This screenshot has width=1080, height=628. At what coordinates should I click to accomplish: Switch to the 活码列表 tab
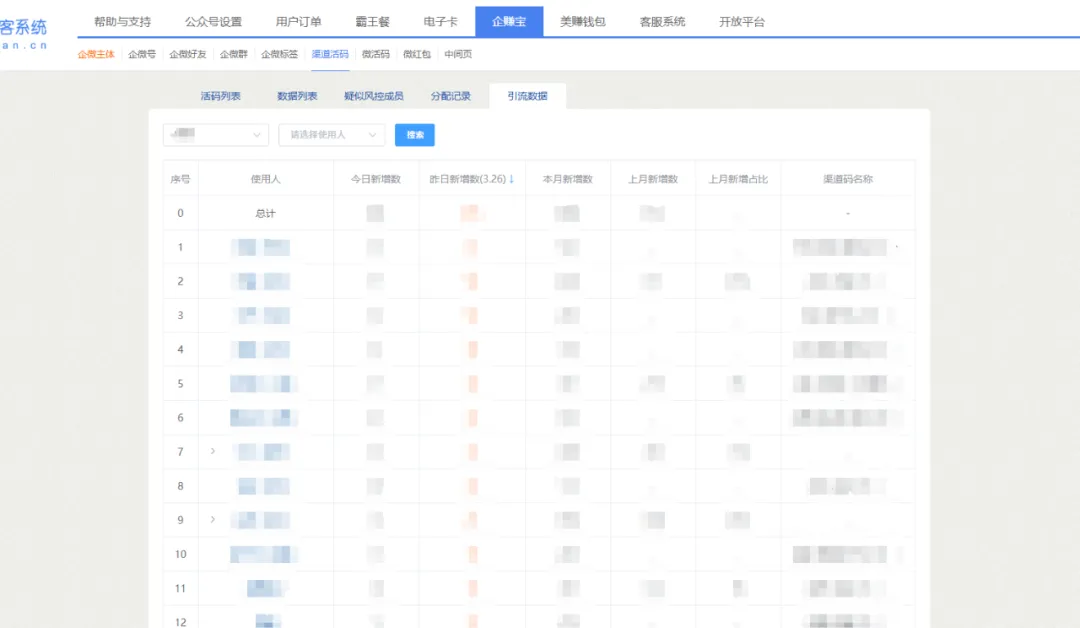coord(220,96)
